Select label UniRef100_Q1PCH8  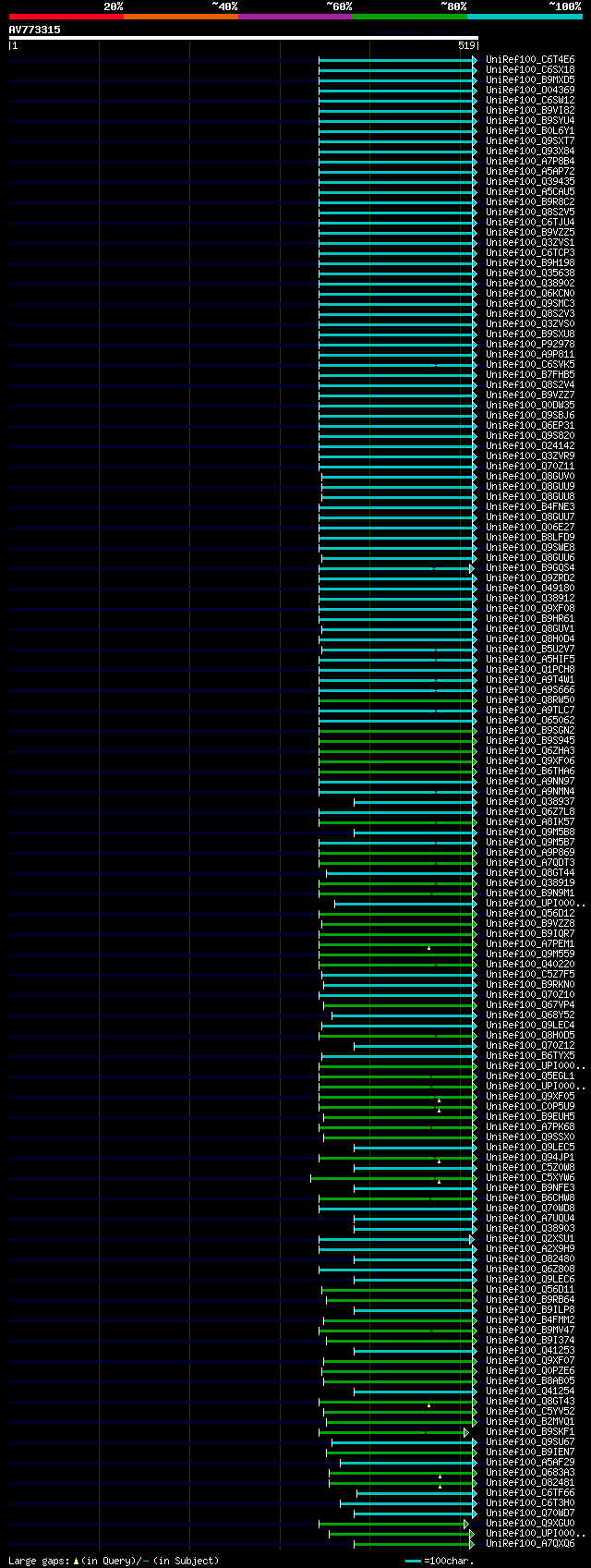click(x=530, y=669)
